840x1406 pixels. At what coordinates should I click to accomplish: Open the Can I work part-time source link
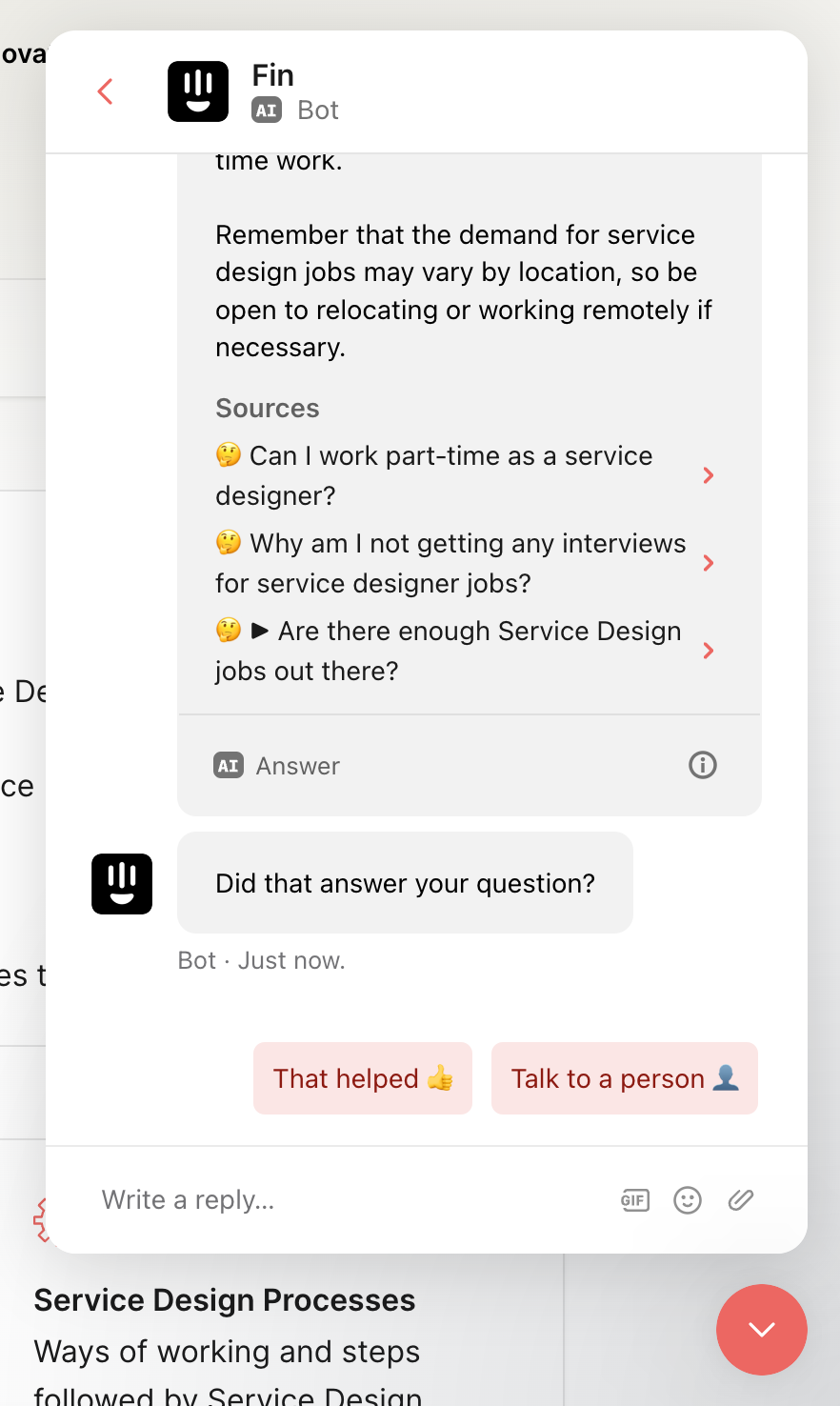pos(434,475)
